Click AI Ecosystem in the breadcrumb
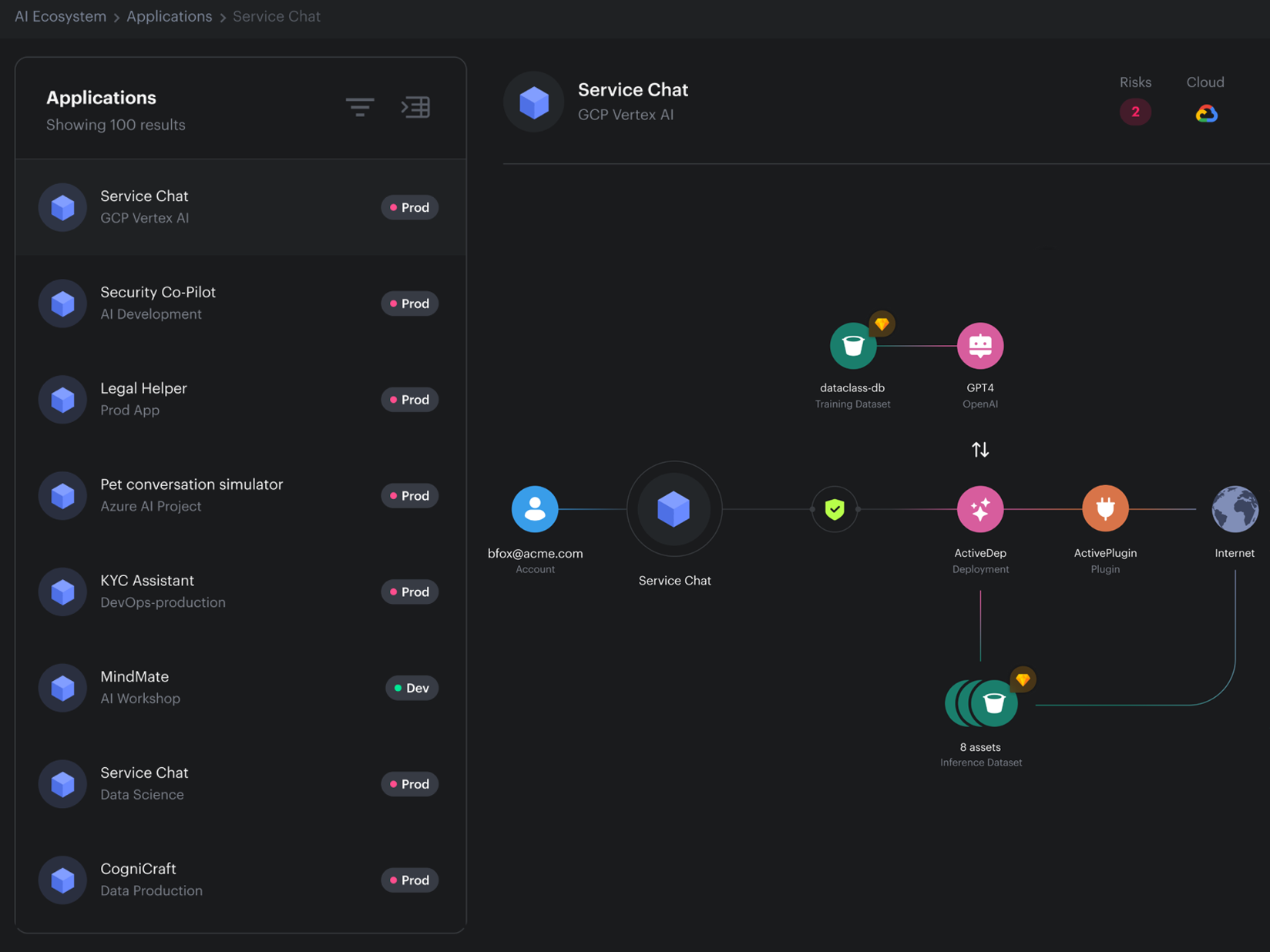 coord(60,15)
